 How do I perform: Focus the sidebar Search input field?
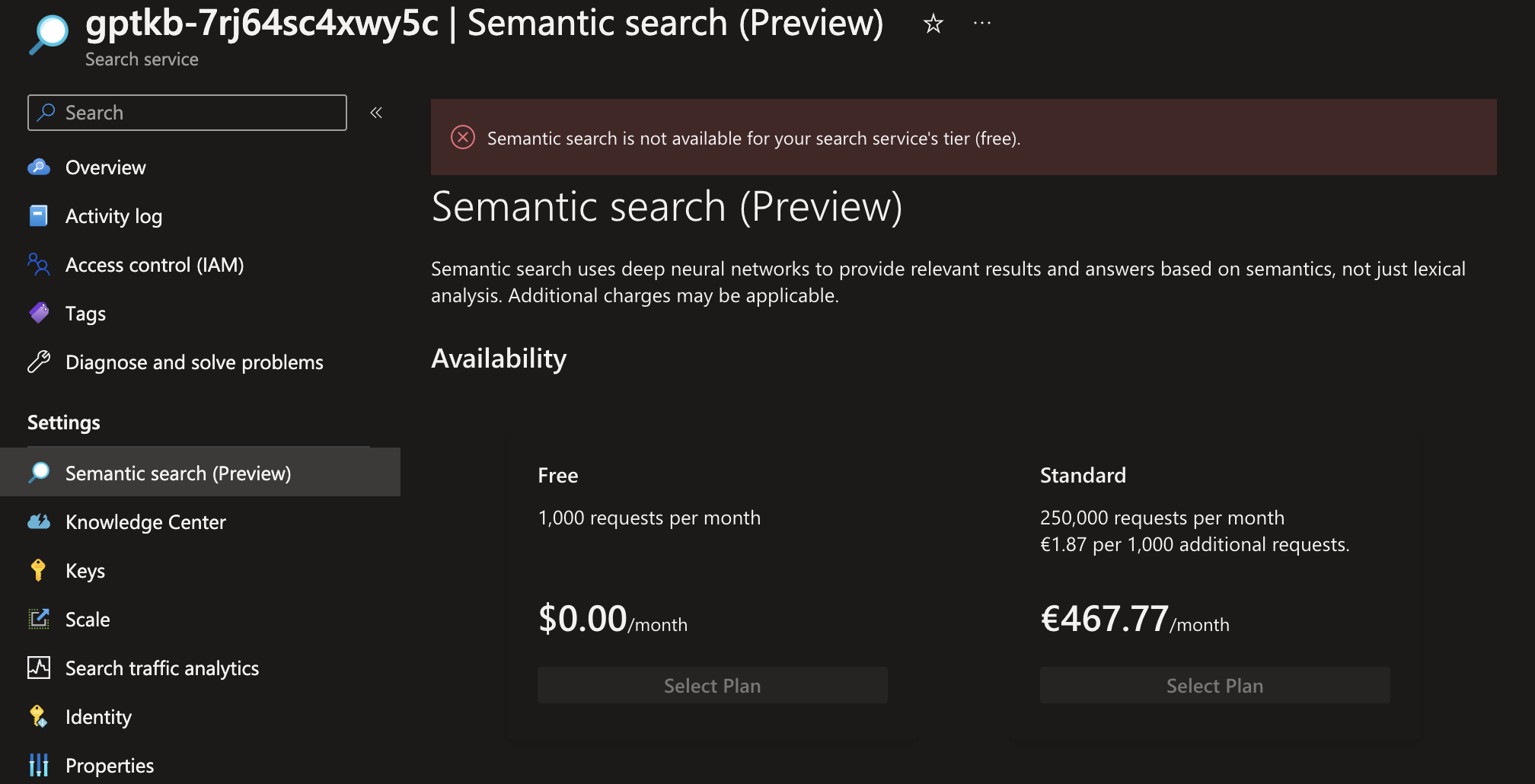click(x=187, y=113)
